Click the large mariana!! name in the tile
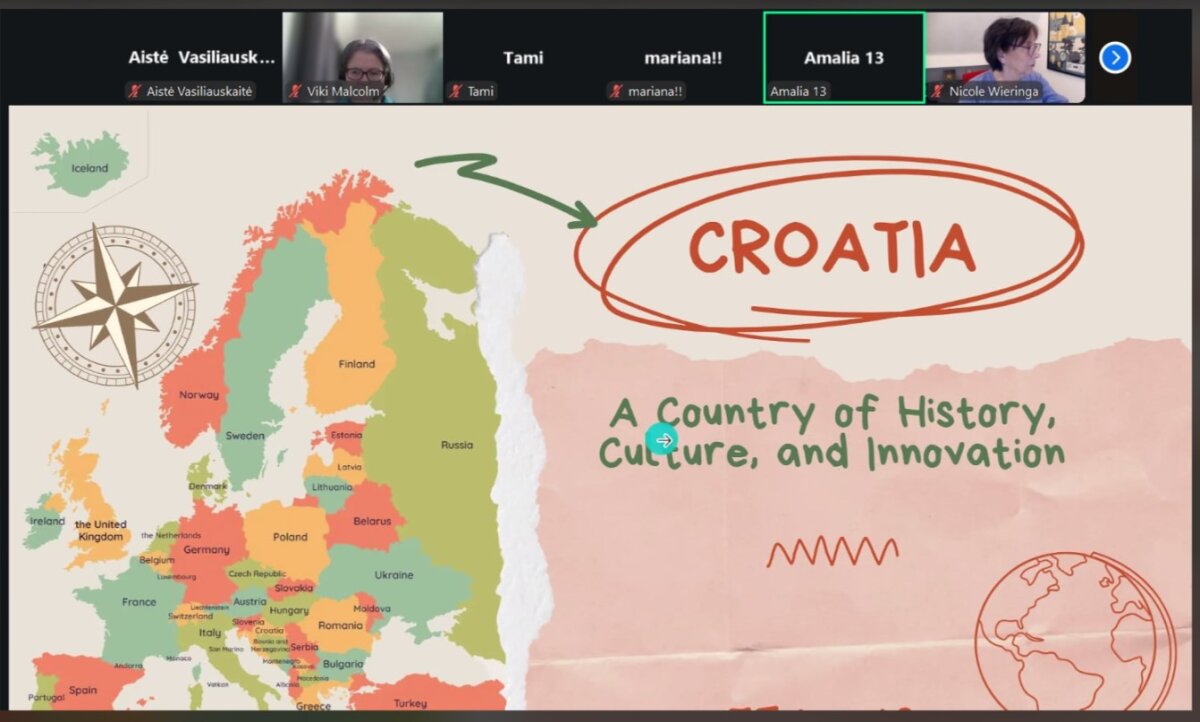Image resolution: width=1200 pixels, height=722 pixels. click(x=683, y=58)
